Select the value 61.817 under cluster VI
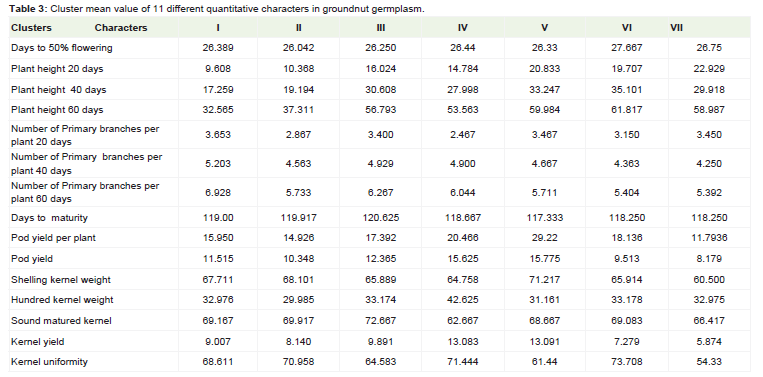The width and height of the screenshot is (763, 377). tap(627, 110)
